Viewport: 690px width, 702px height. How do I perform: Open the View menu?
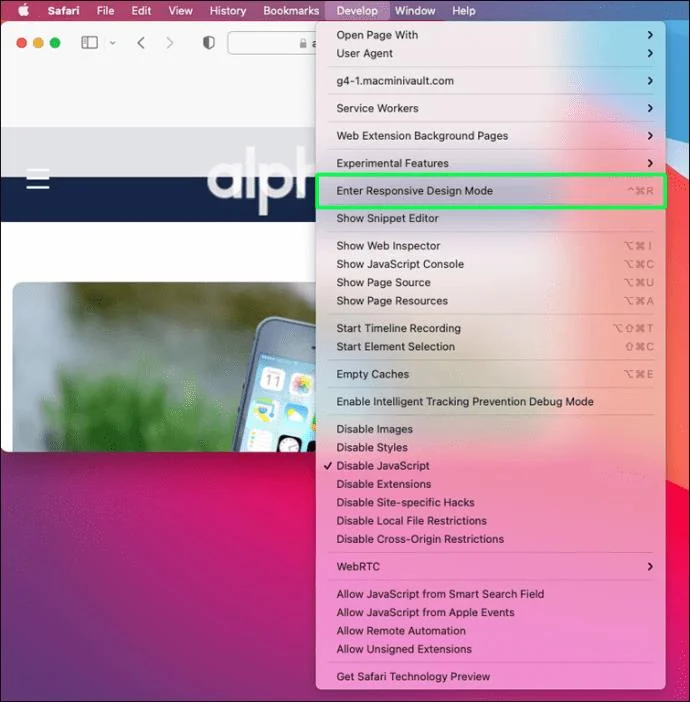click(180, 10)
